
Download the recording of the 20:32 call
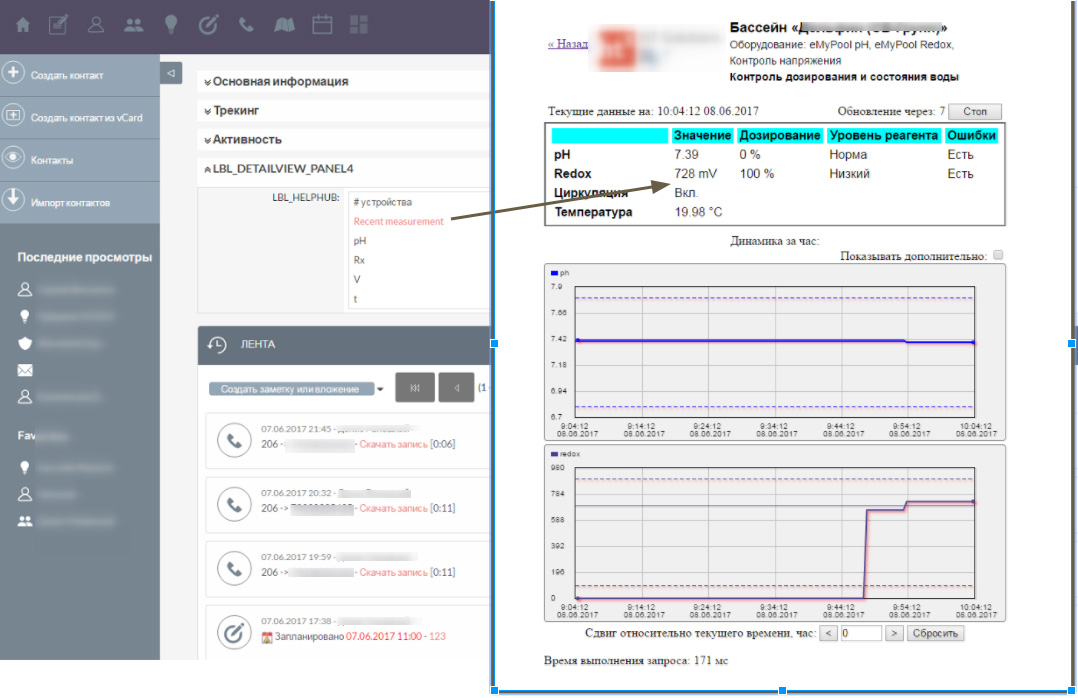coord(393,508)
